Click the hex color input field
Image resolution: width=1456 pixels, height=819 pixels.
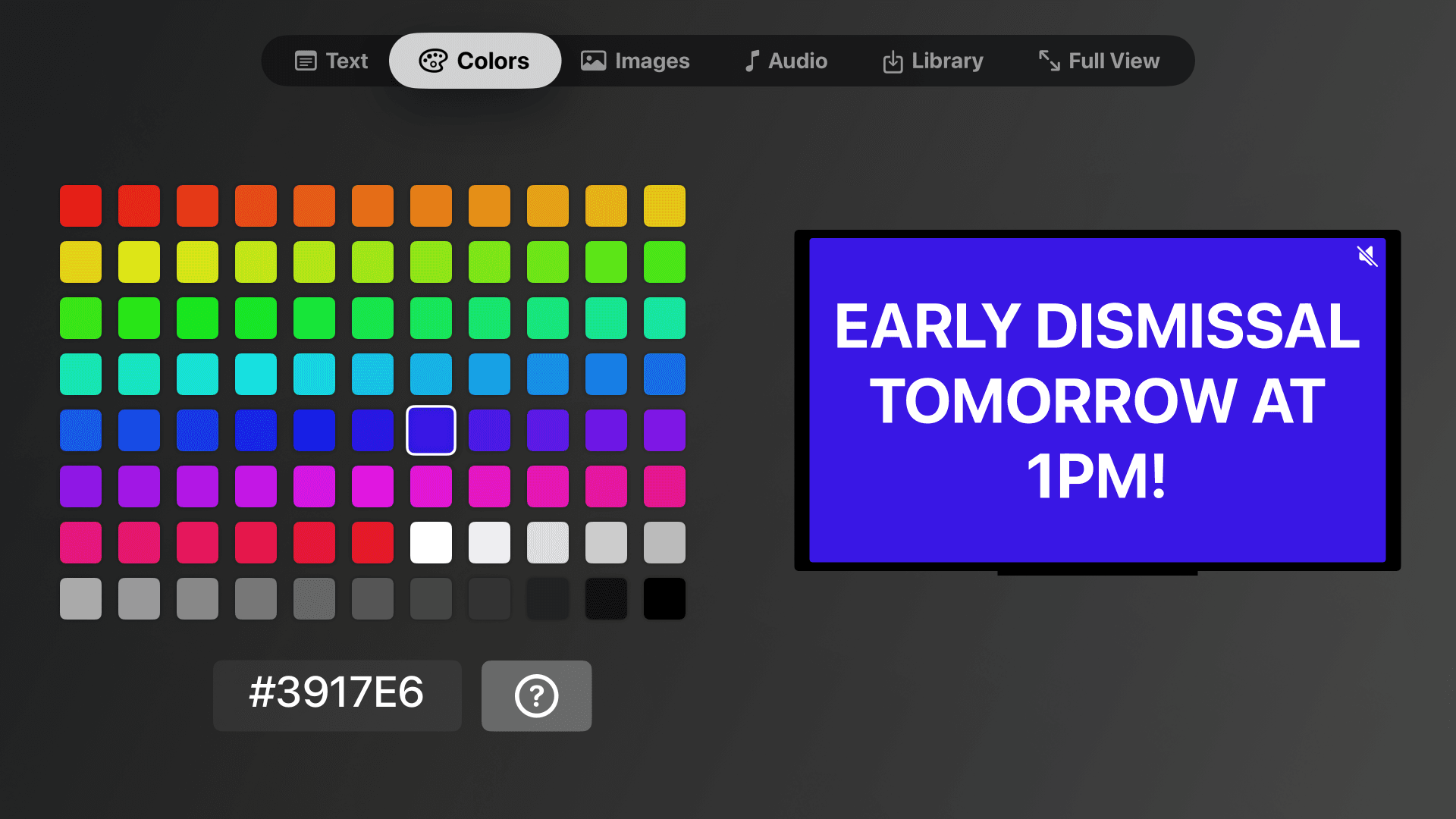(x=337, y=695)
